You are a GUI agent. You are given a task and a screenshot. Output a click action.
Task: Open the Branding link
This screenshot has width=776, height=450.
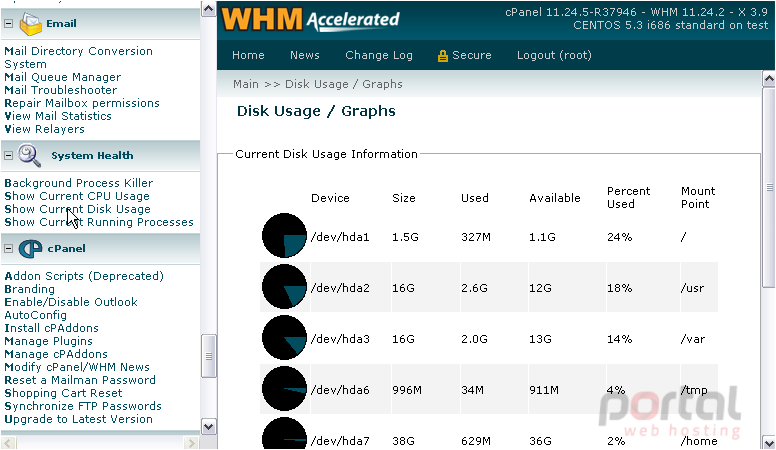pyautogui.click(x=29, y=289)
